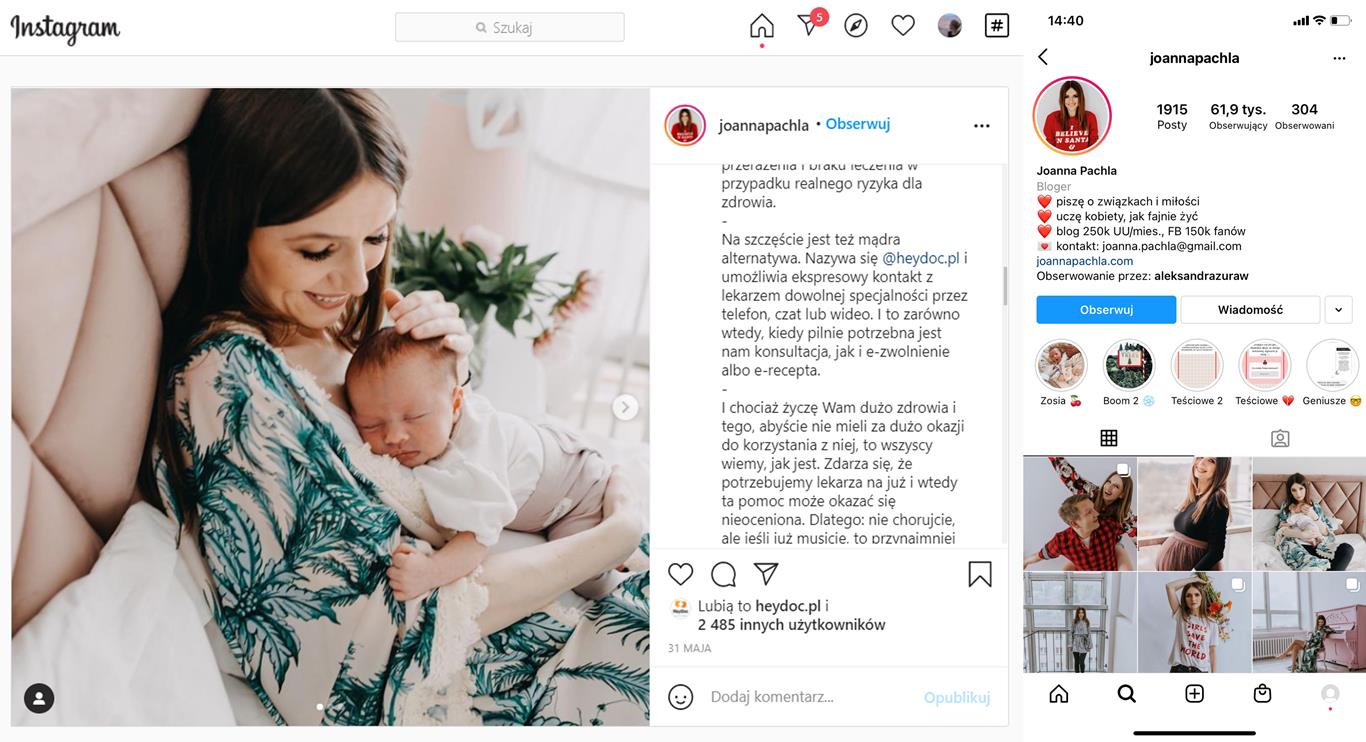Open tagged people icon on photo
The width and height of the screenshot is (1366, 742).
click(39, 698)
